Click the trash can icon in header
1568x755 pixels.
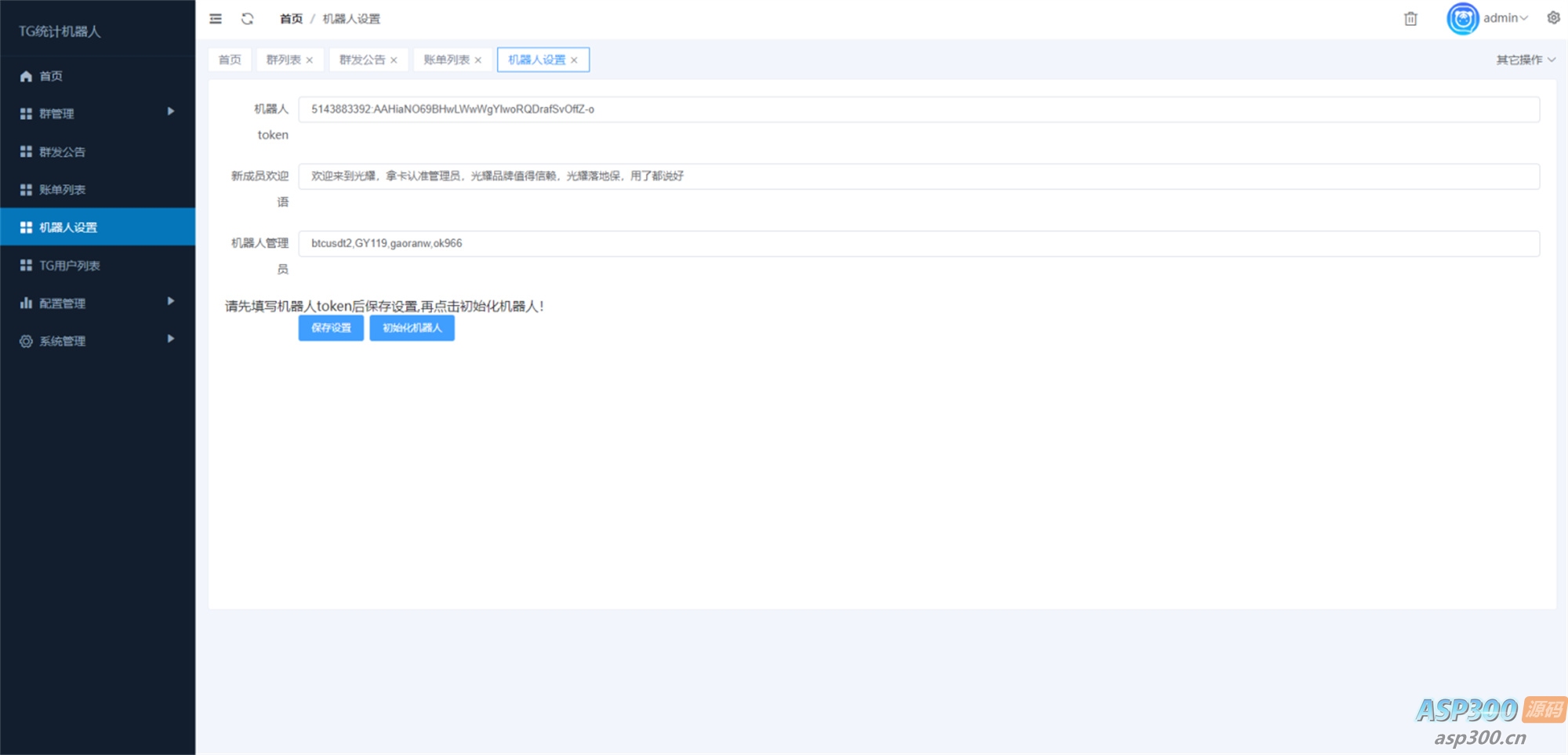click(x=1410, y=19)
